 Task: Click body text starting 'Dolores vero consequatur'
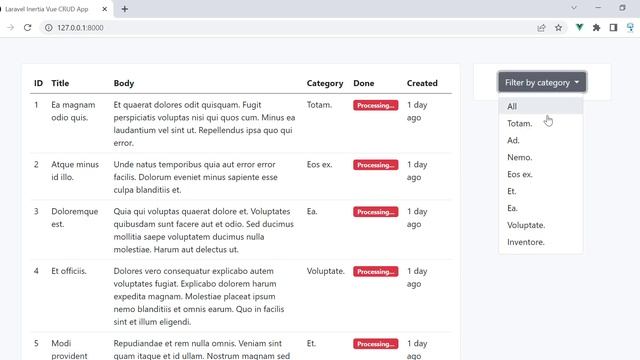[x=199, y=296]
